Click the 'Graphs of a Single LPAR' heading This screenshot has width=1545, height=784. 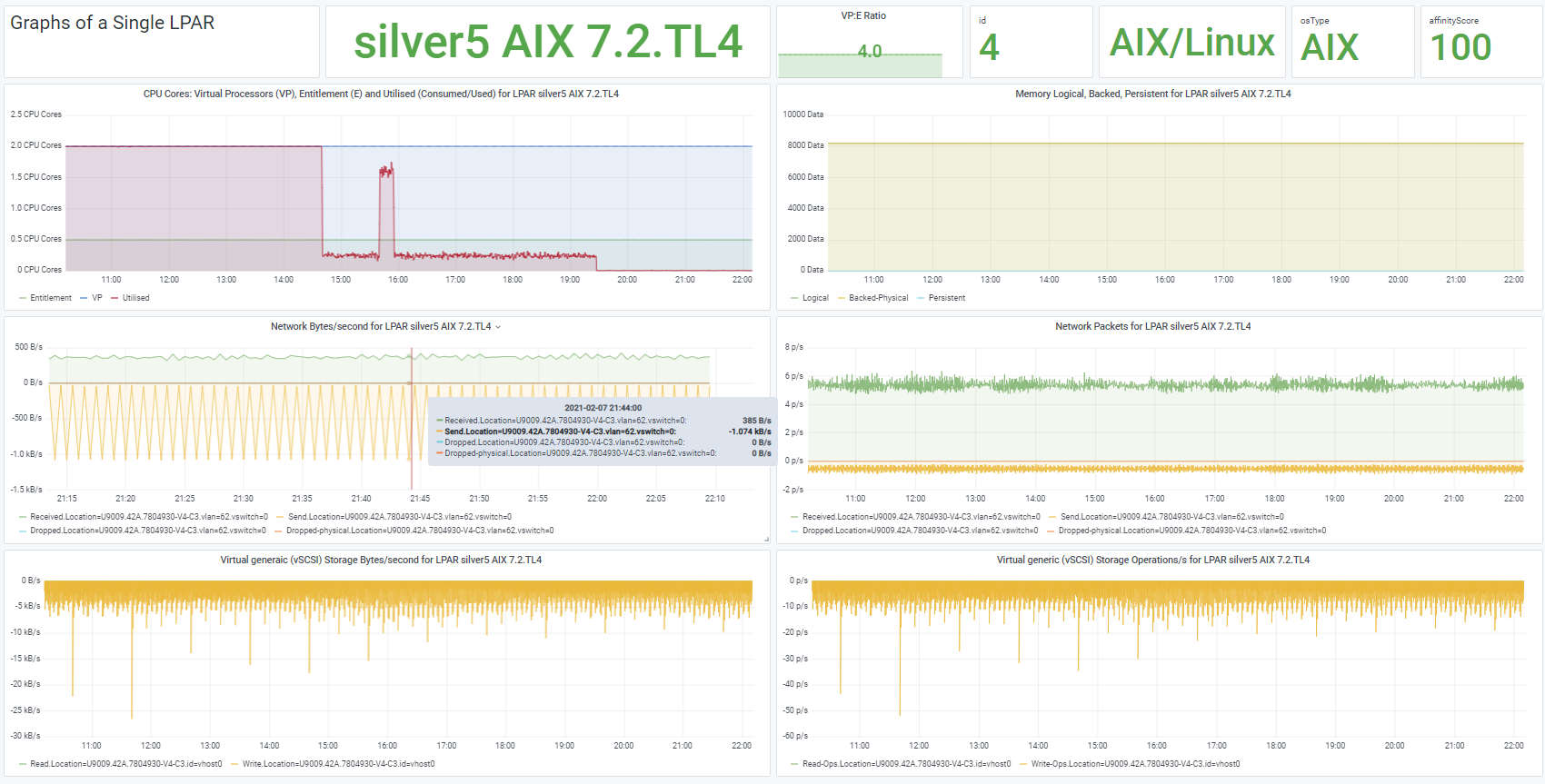point(113,23)
